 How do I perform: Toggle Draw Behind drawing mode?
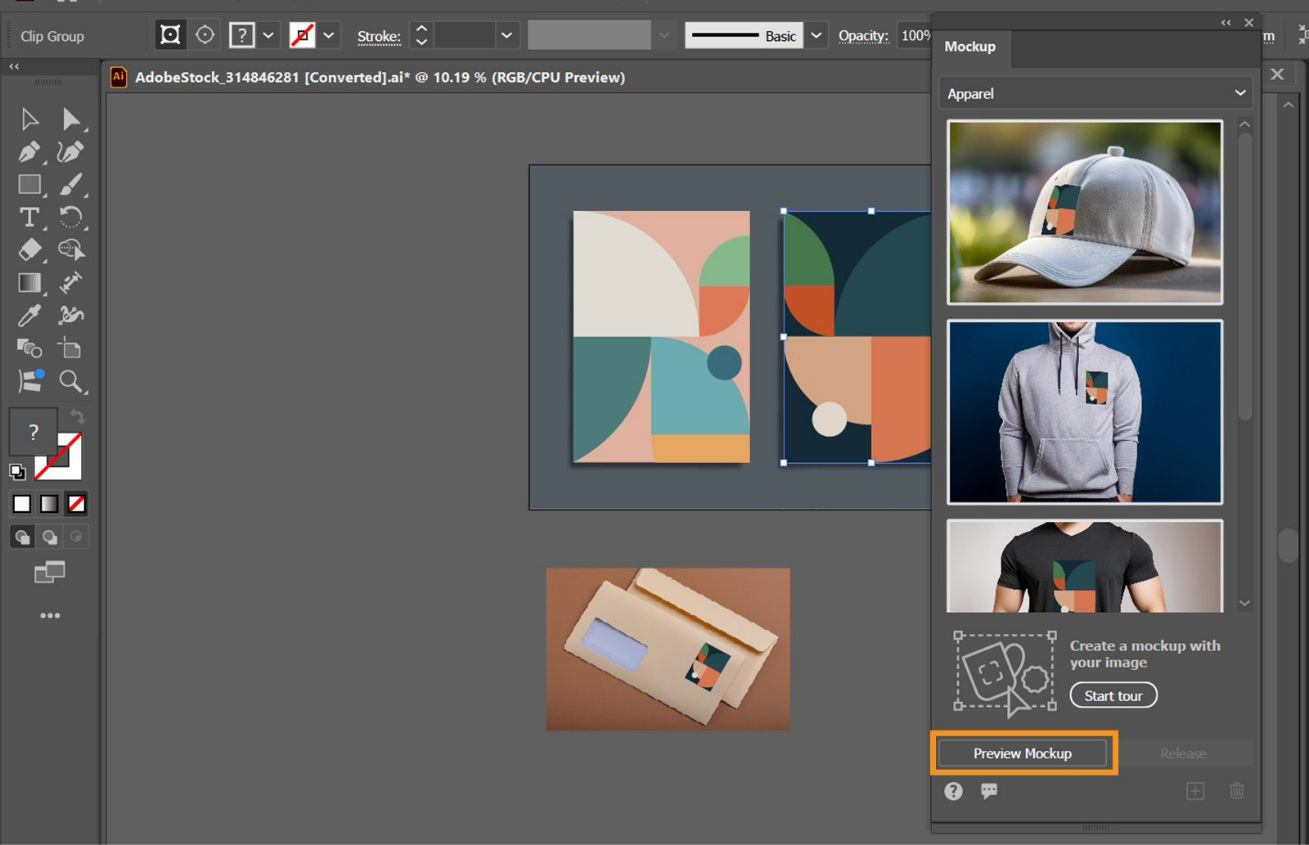click(49, 536)
